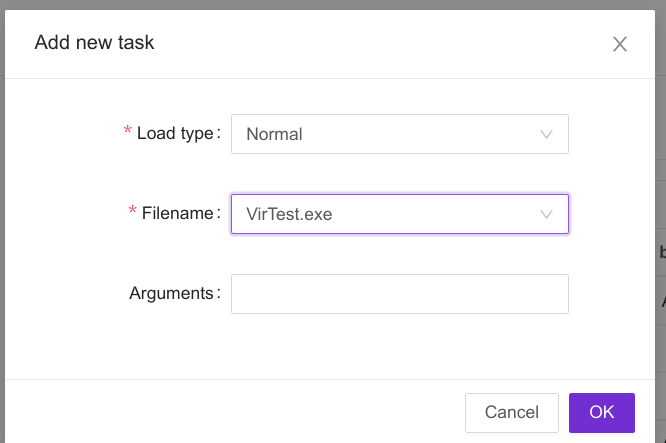This screenshot has width=666, height=443.
Task: Click blank dialog space below Arguments field
Action: [x=399, y=346]
